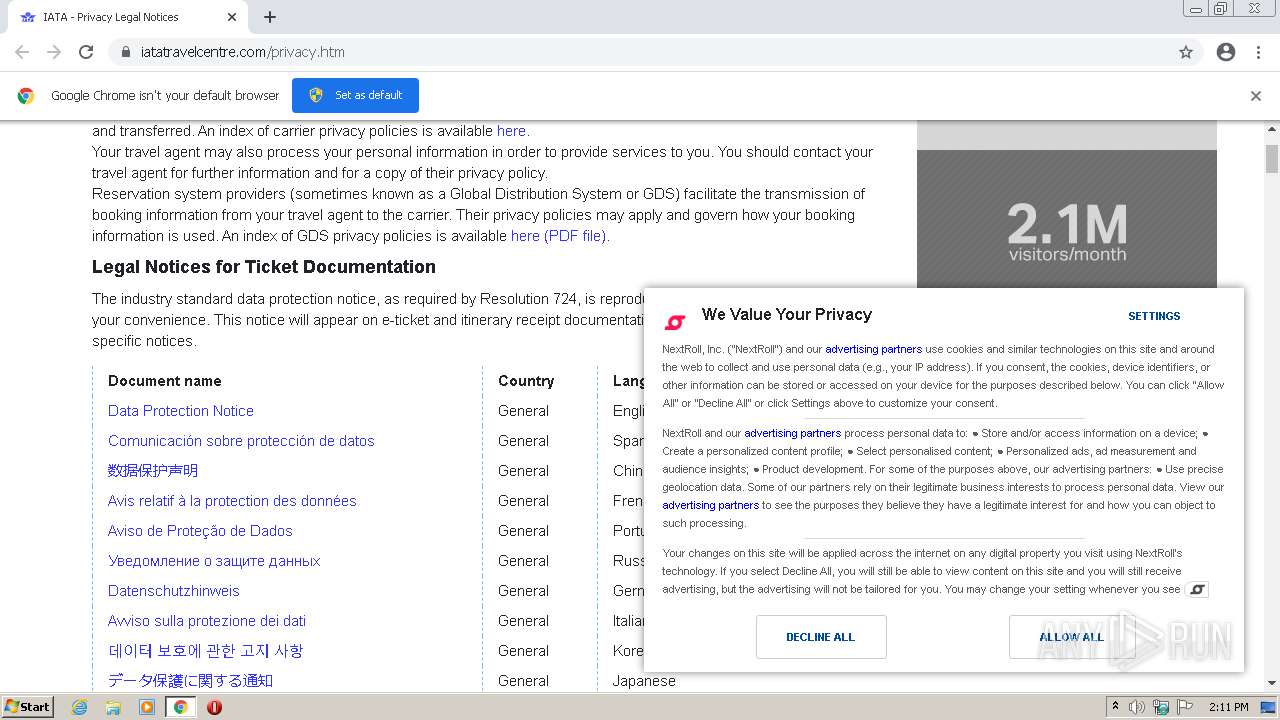Screen dimensions: 1280x720
Task: Click the network tray icon
Action: click(1161, 707)
